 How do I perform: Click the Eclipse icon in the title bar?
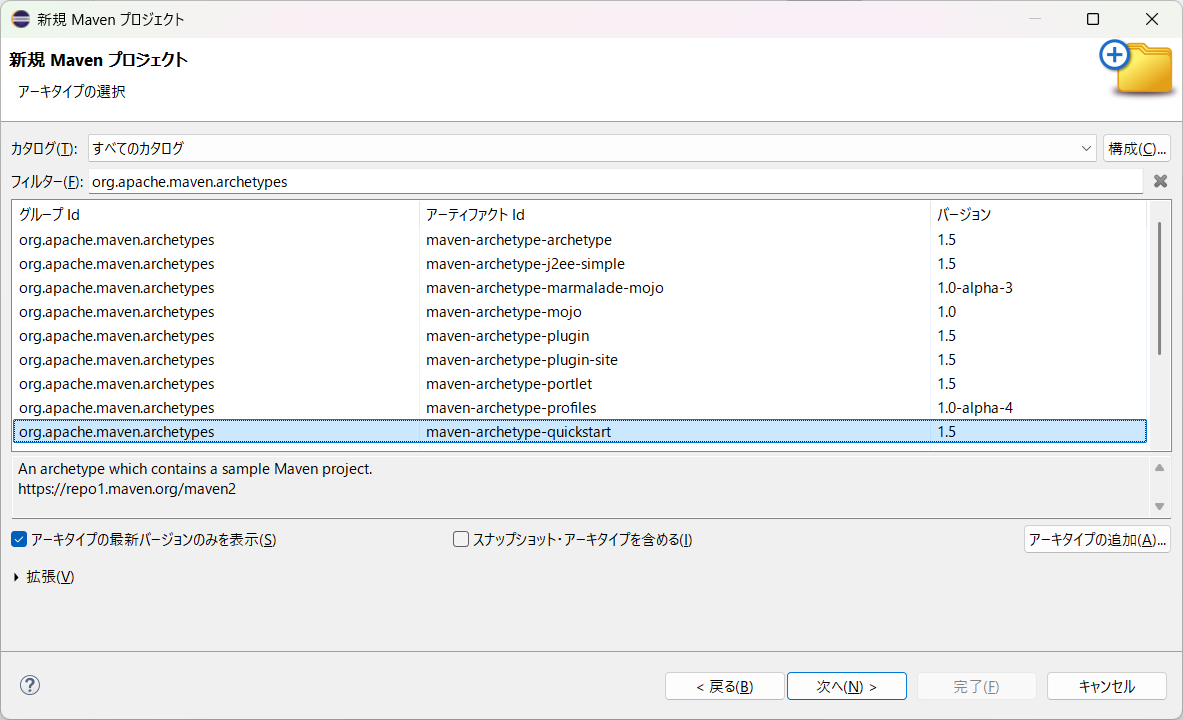click(20, 19)
